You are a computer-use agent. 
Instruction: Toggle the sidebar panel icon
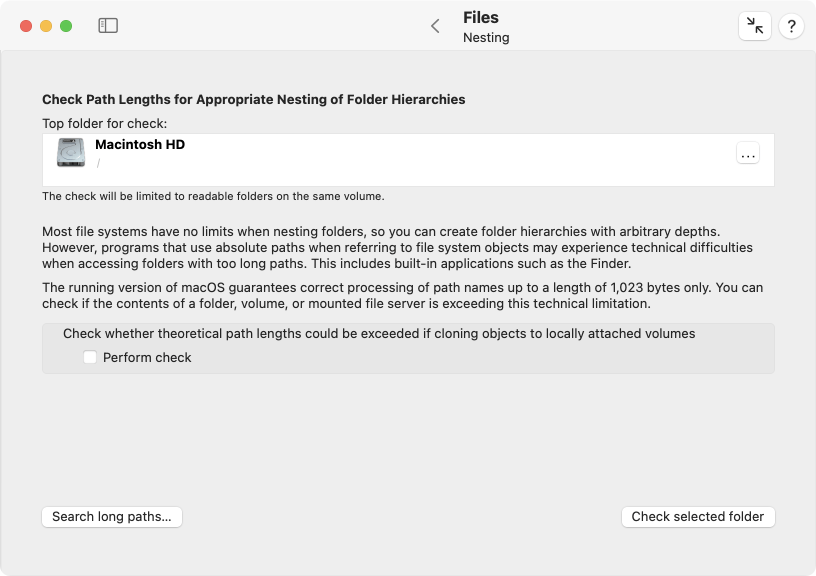pos(108,25)
